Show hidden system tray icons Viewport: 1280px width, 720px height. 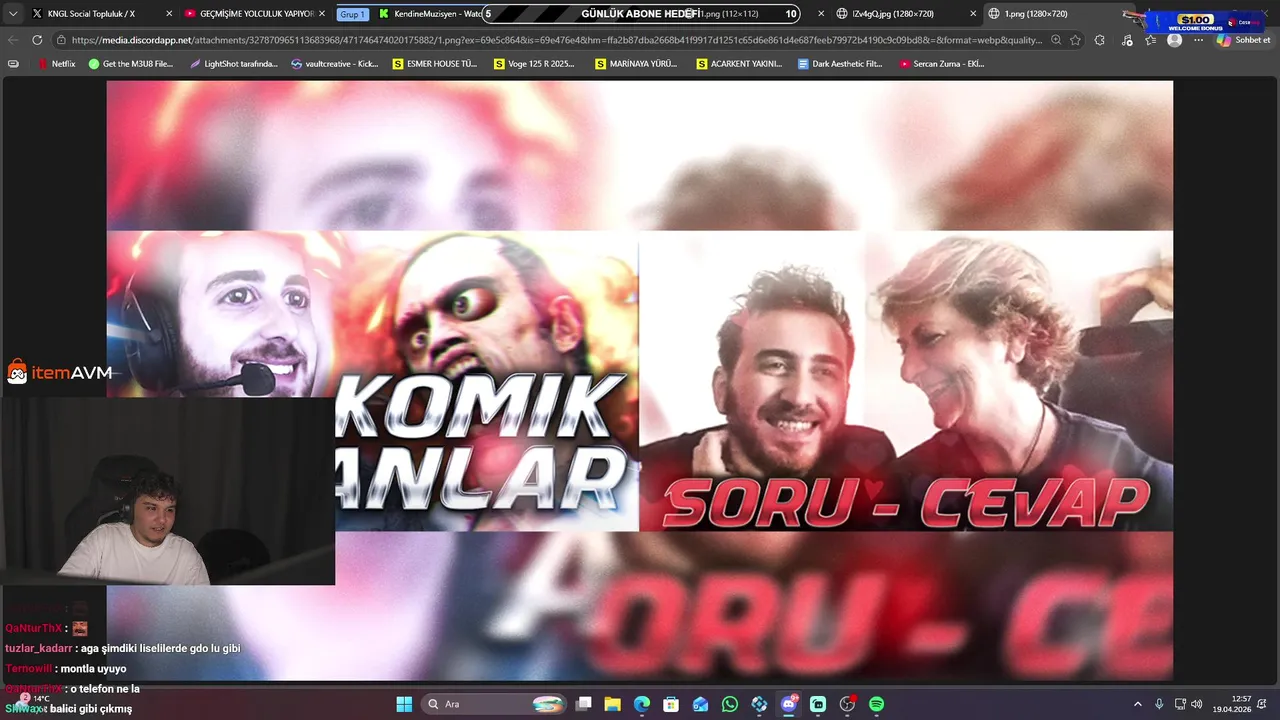click(x=1137, y=704)
